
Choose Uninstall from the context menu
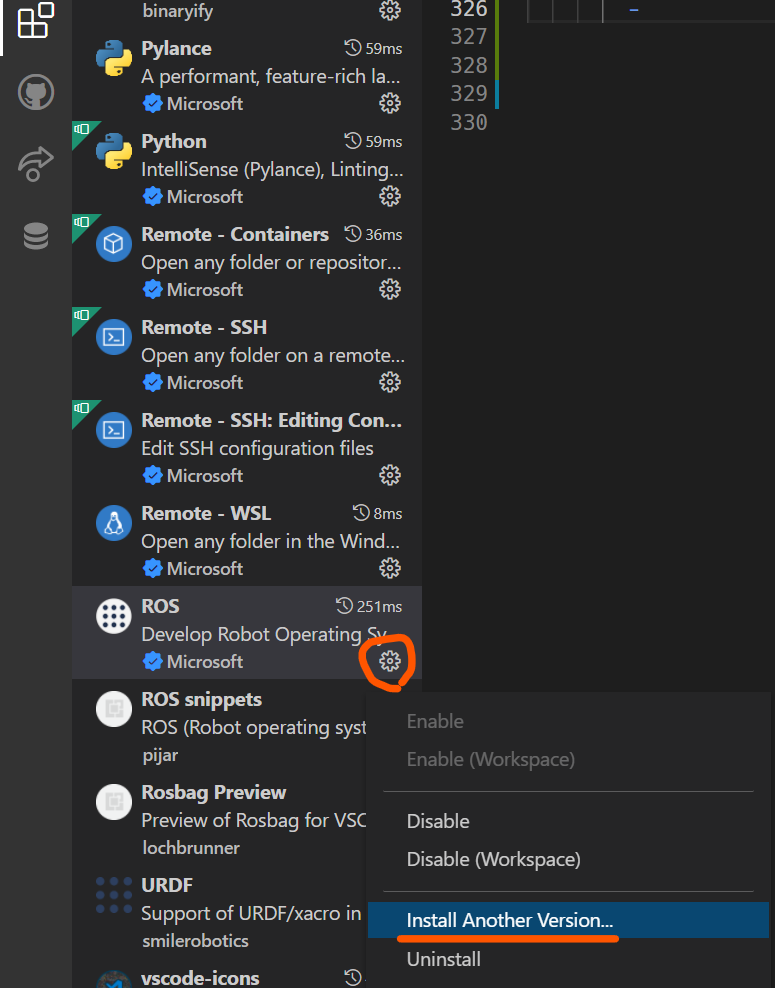point(443,959)
